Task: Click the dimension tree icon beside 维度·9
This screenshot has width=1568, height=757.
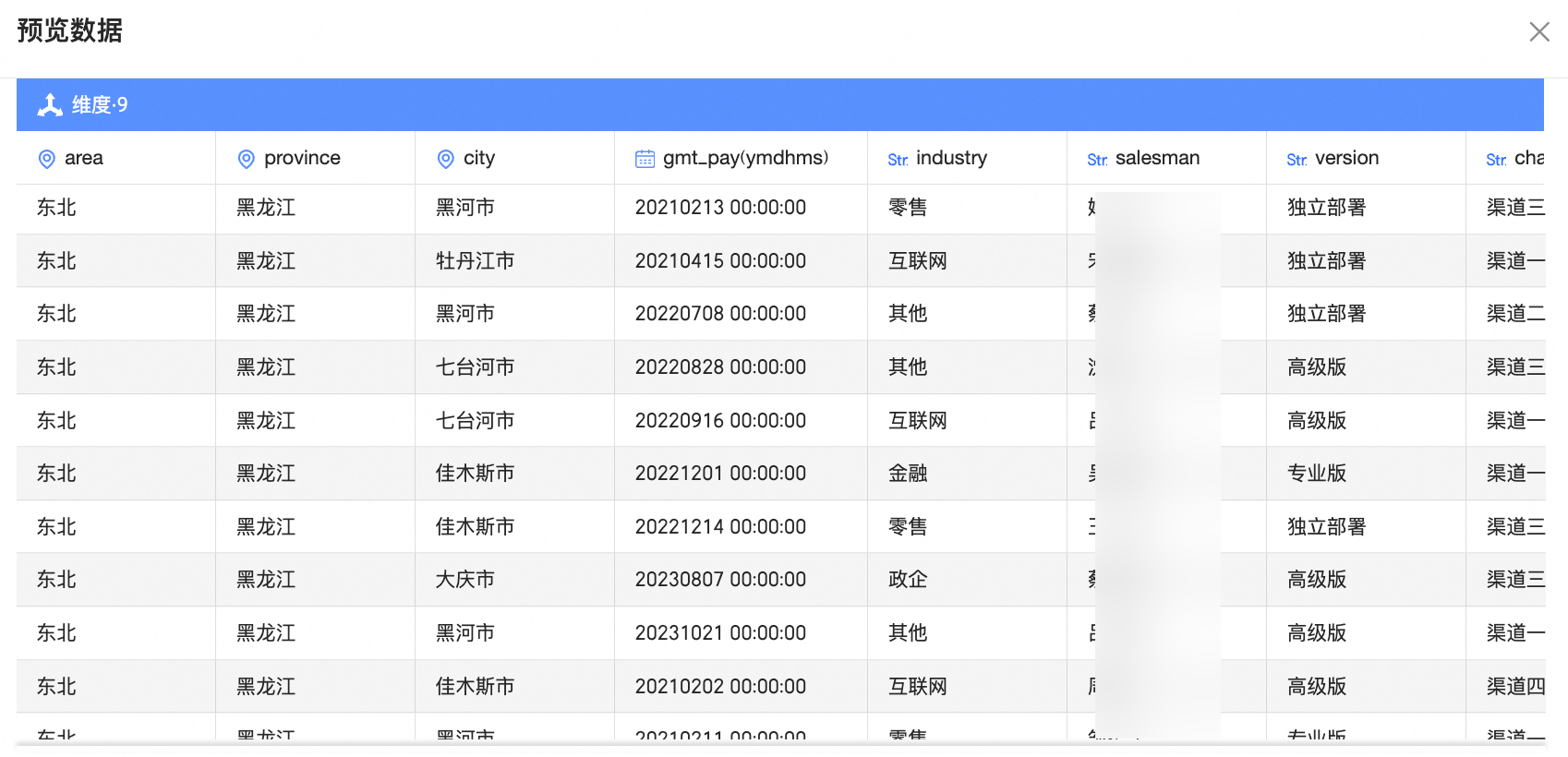Action: [50, 105]
